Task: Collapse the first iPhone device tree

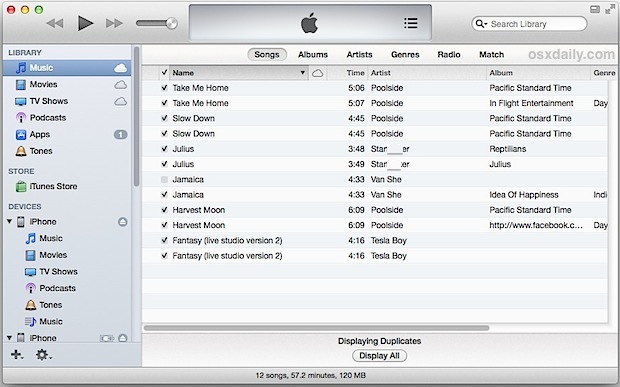Action: [x=9, y=221]
